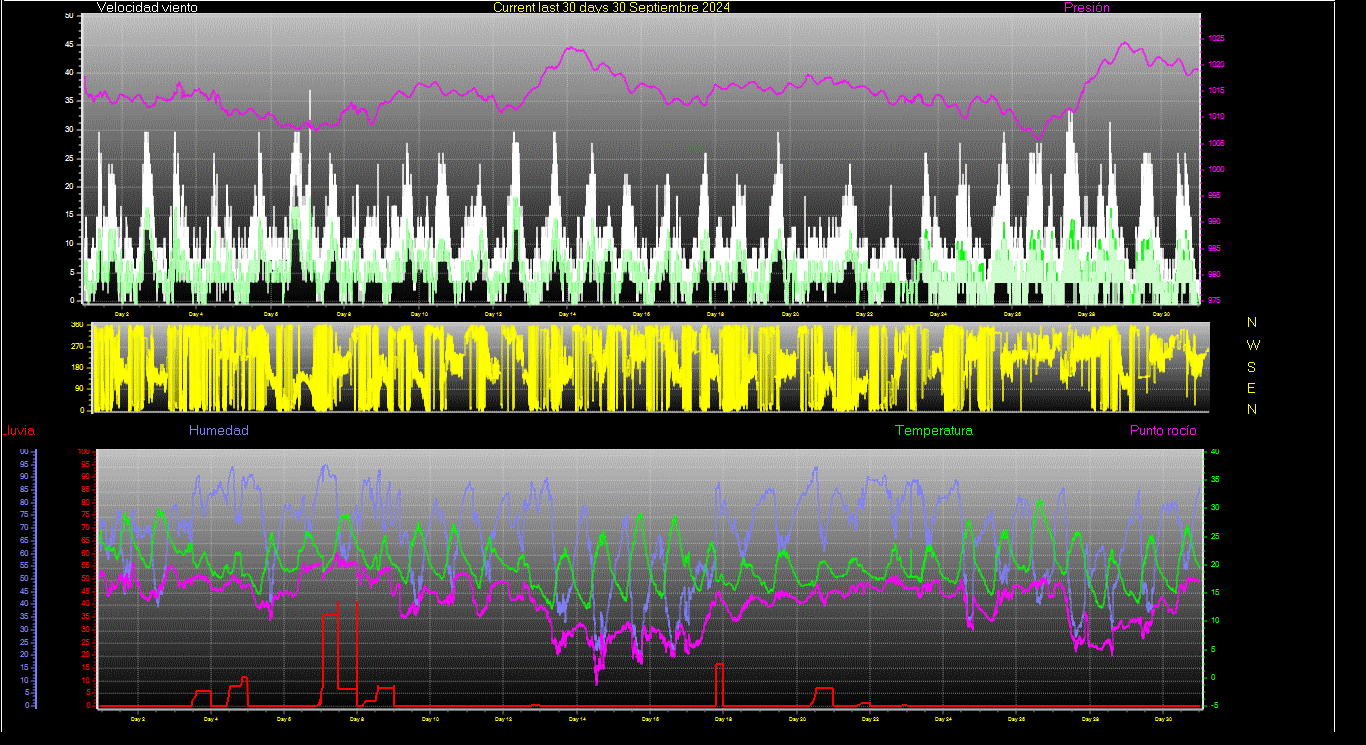Click the 'Velocidad viento' chart title
This screenshot has width=1366, height=745.
click(x=147, y=7)
